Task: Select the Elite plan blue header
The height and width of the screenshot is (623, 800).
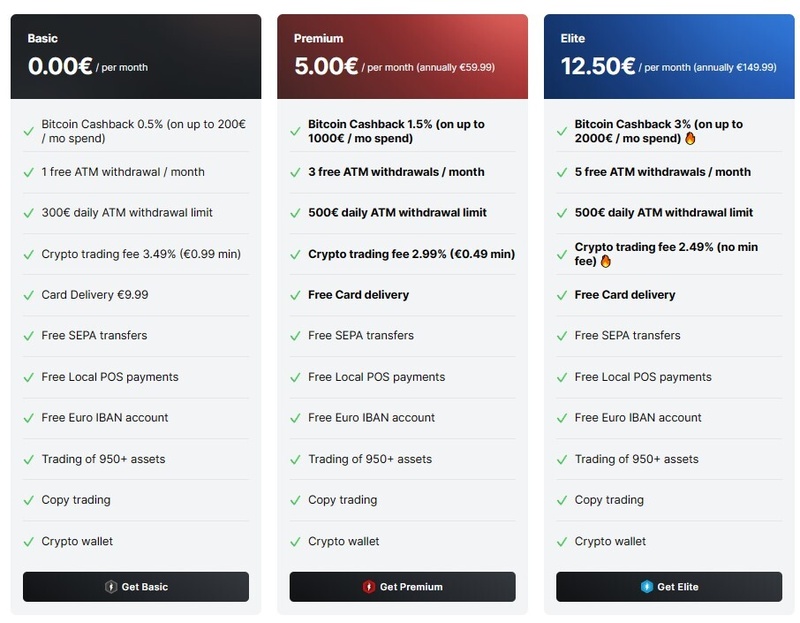Action: pyautogui.click(x=669, y=57)
